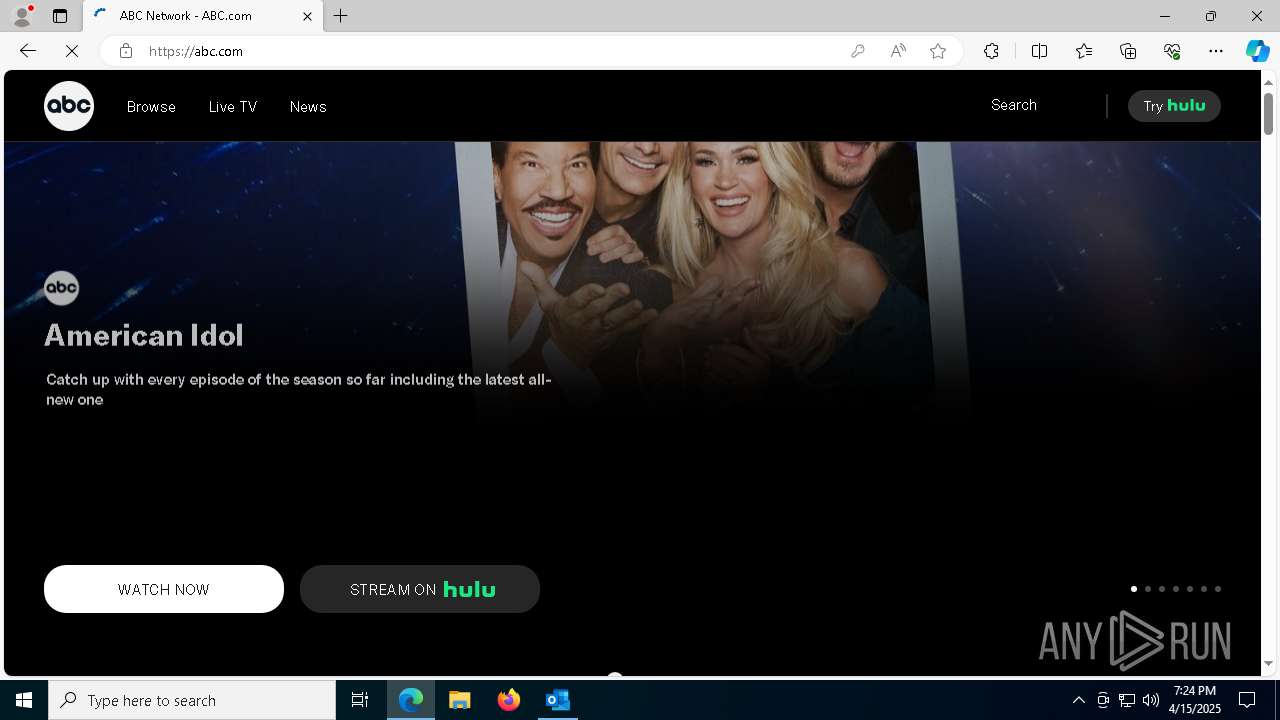Open volume control tray icon
This screenshot has width=1280, height=720.
1151,700
